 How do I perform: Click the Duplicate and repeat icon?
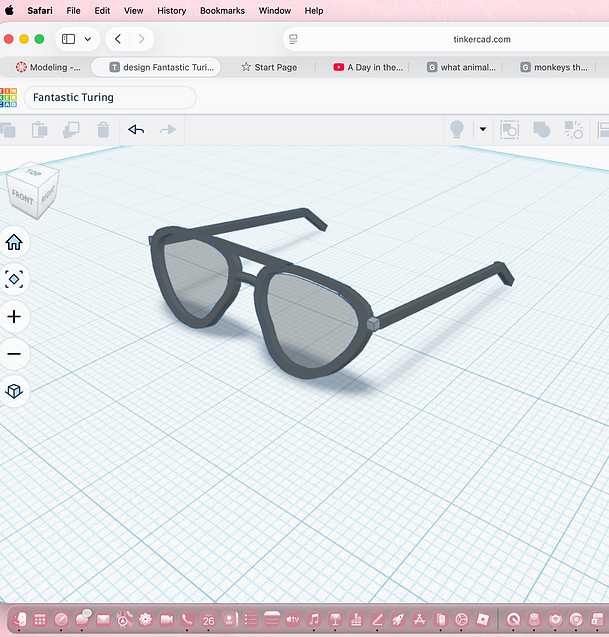tap(71, 130)
